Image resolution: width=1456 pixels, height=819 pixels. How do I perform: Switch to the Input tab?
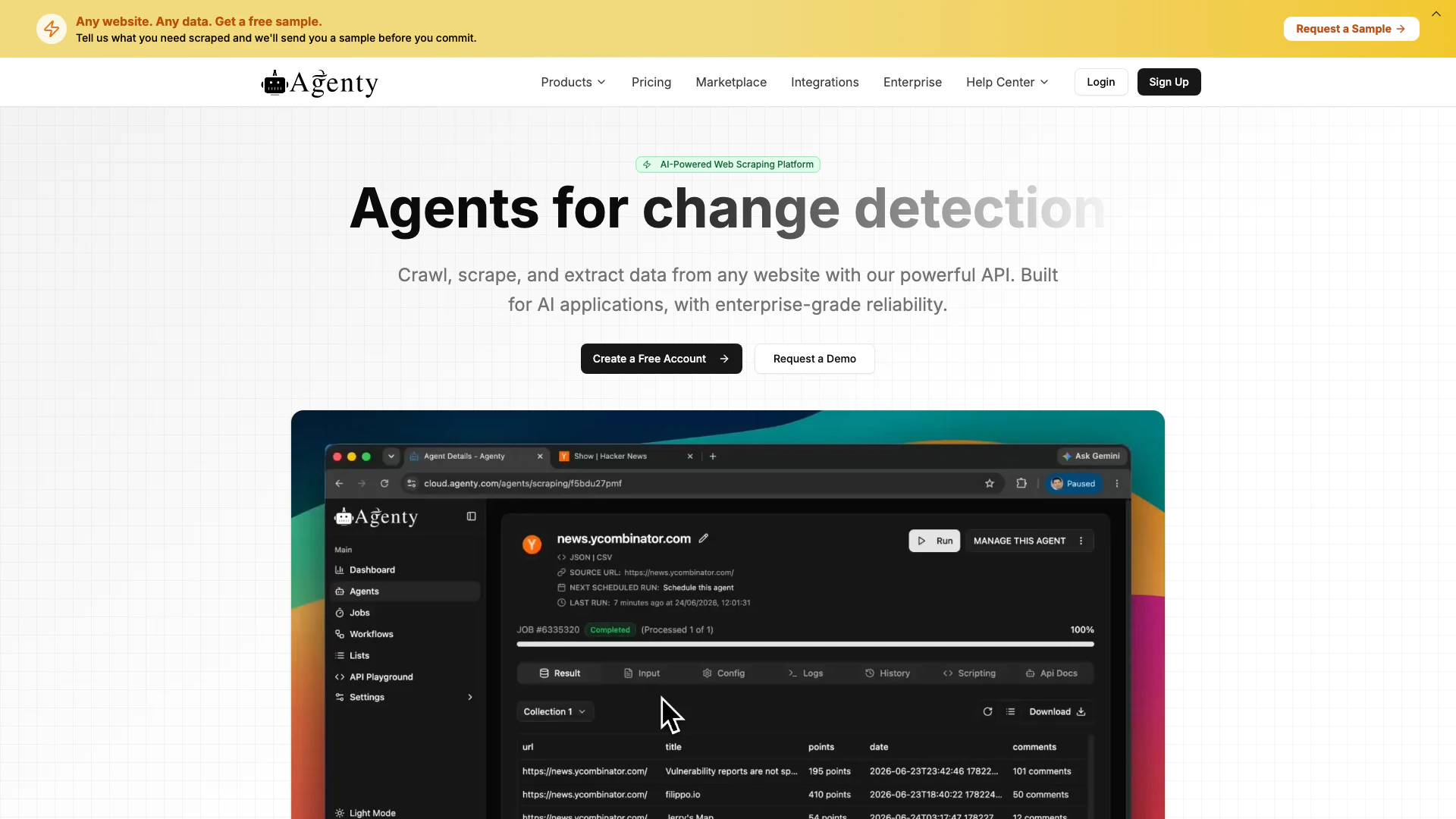(642, 673)
